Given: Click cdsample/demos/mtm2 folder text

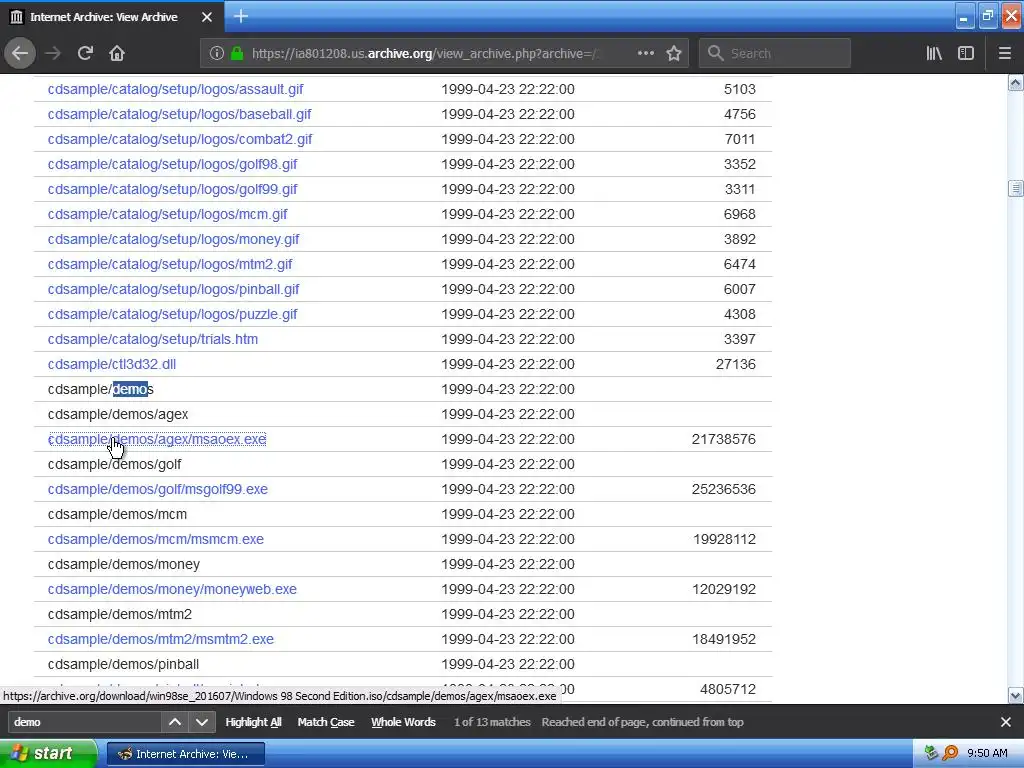Looking at the screenshot, I should [120, 614].
